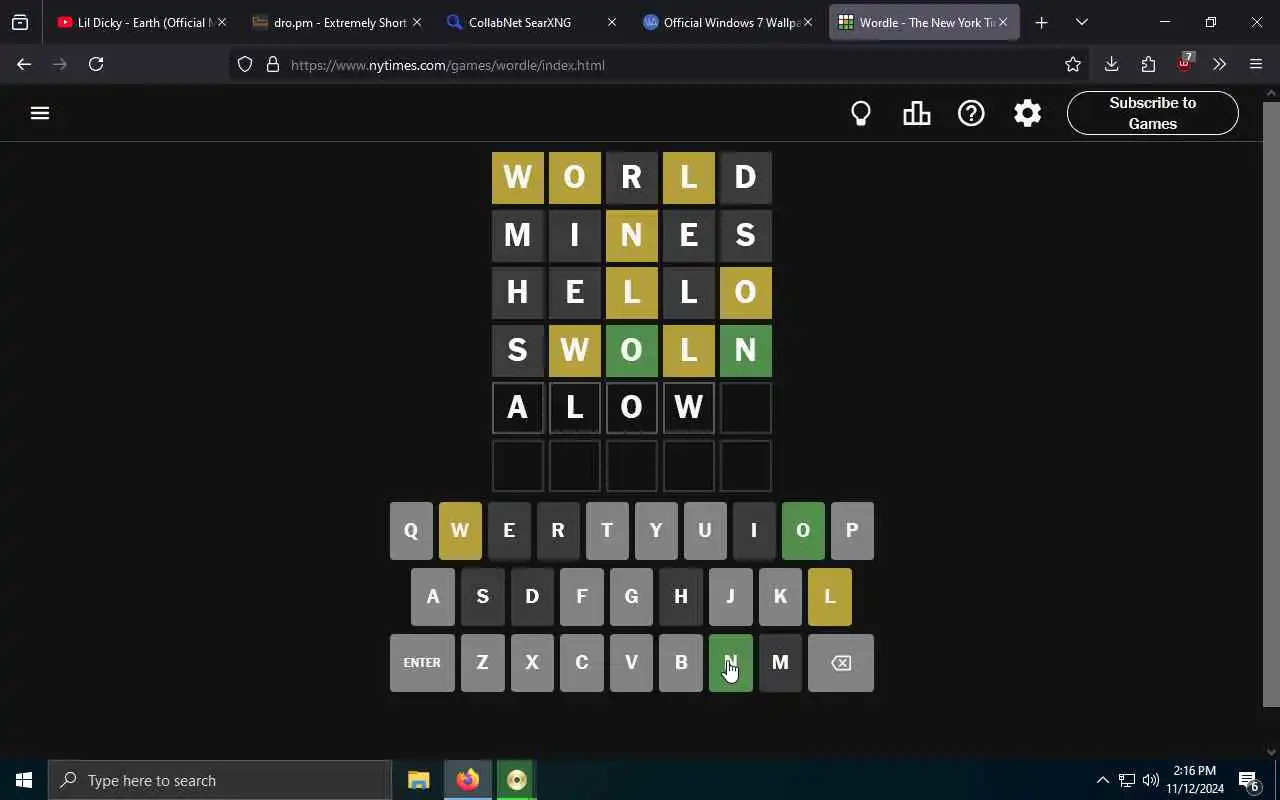1280x800 pixels.
Task: Tap the I key on the on-screen keyboard
Action: pos(754,531)
